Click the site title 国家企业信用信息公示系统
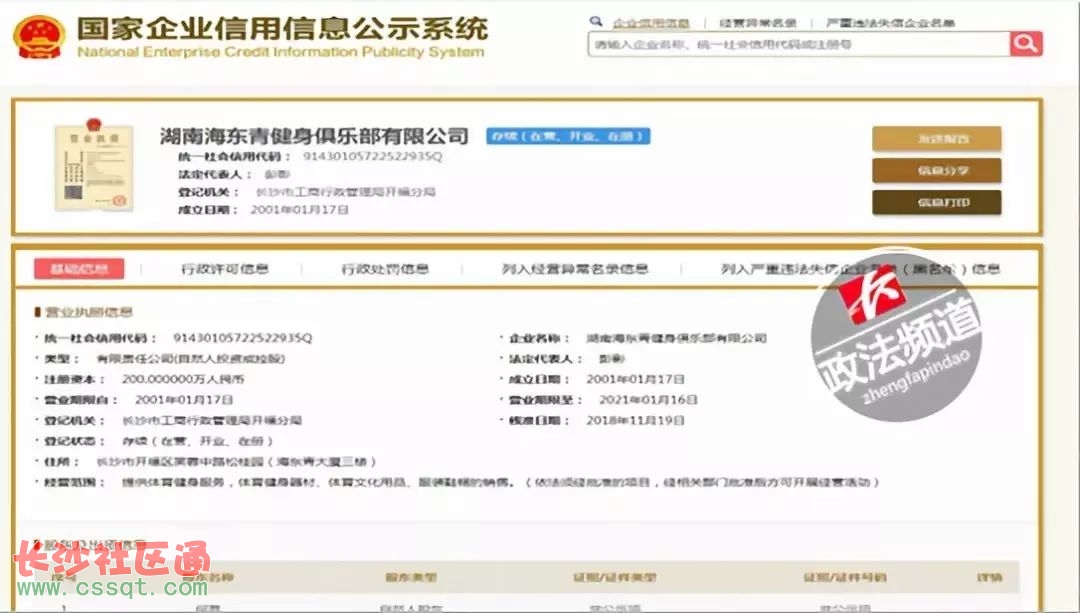 282,28
